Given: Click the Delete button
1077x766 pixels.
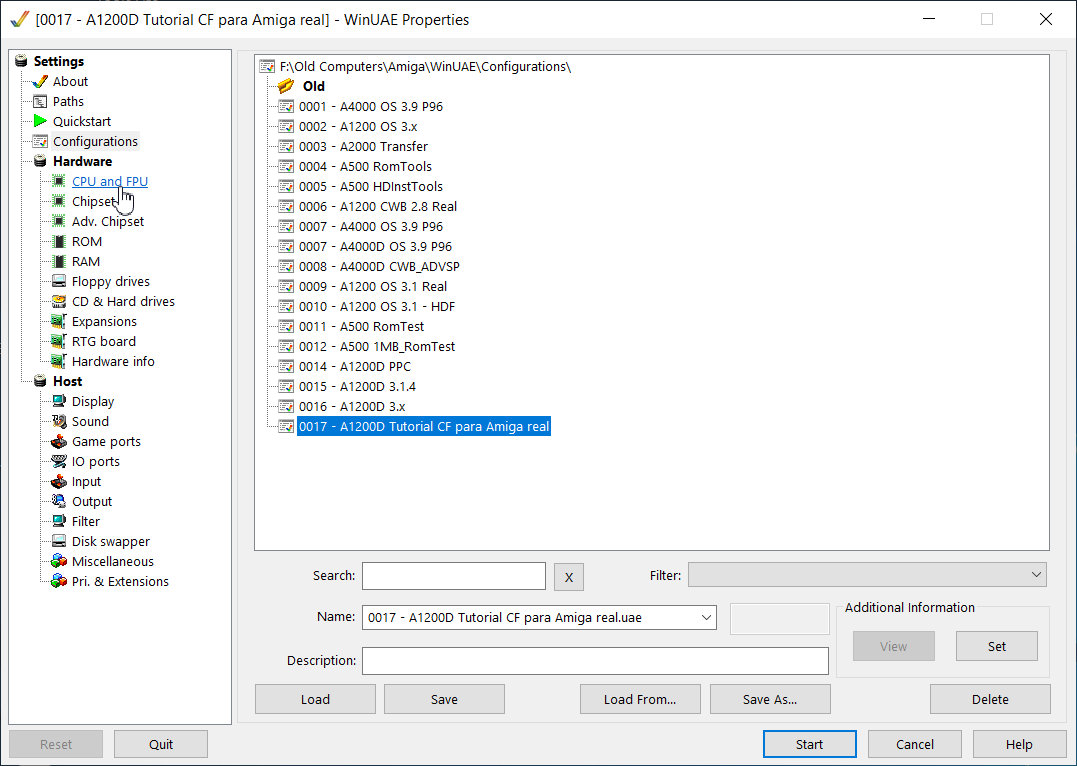Looking at the screenshot, I should tap(990, 699).
